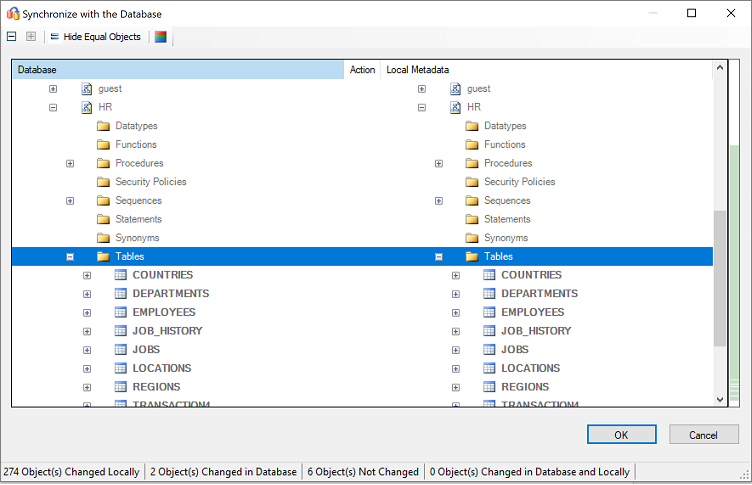Click Synonyms folder icon in Local Metadata
This screenshot has height=485, width=752.
point(472,238)
